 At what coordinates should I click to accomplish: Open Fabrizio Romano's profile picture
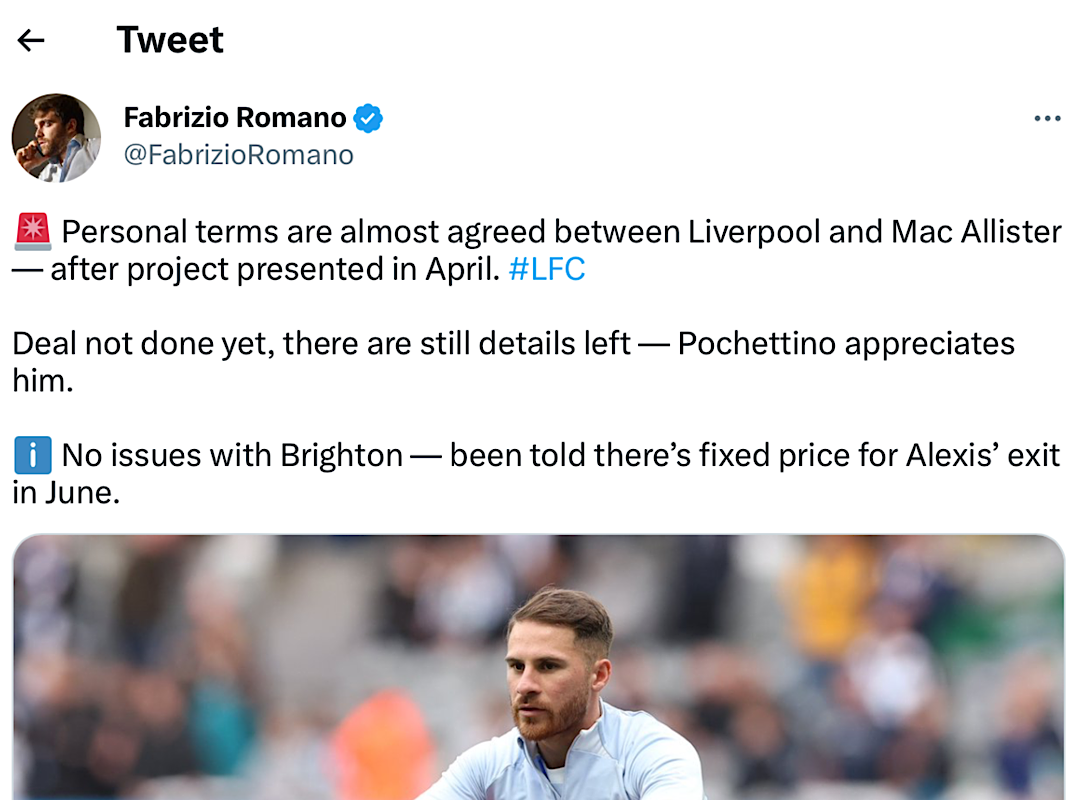point(56,137)
